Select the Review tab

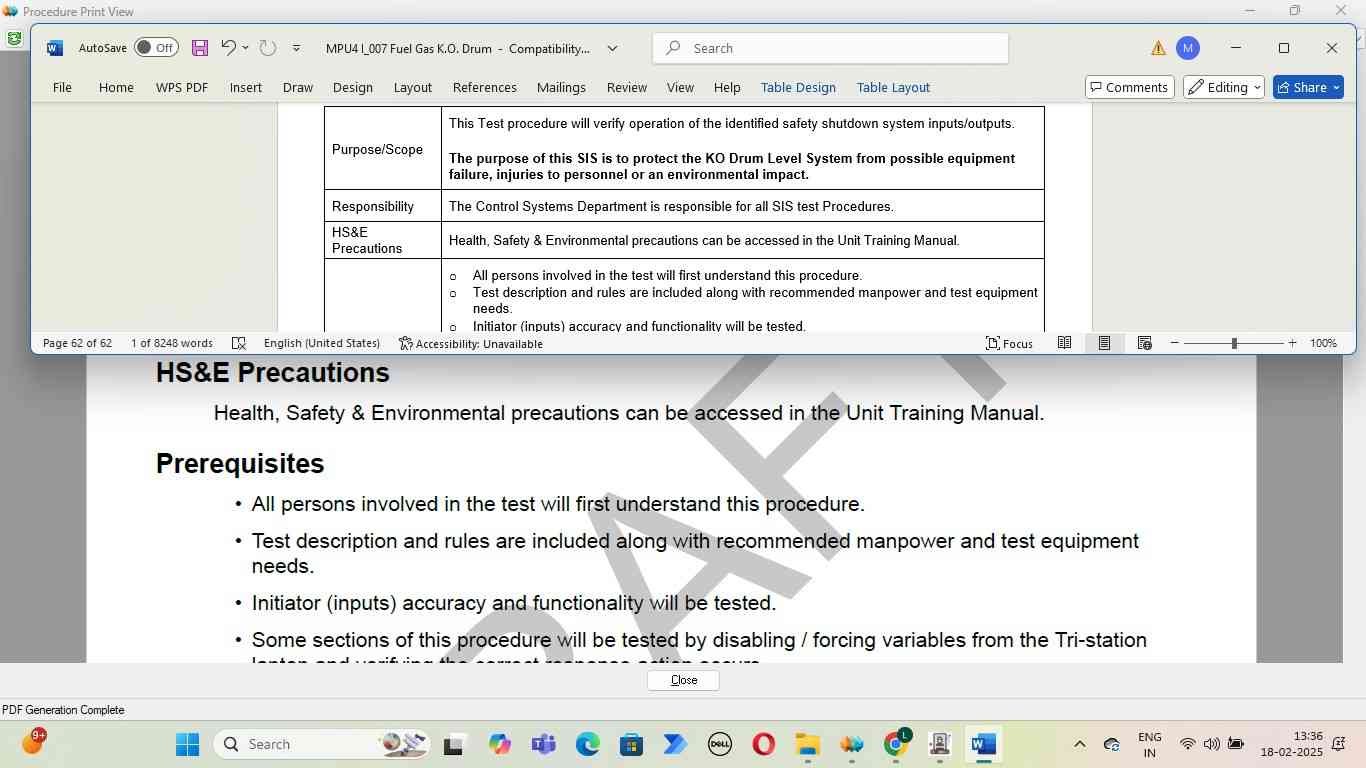[627, 87]
